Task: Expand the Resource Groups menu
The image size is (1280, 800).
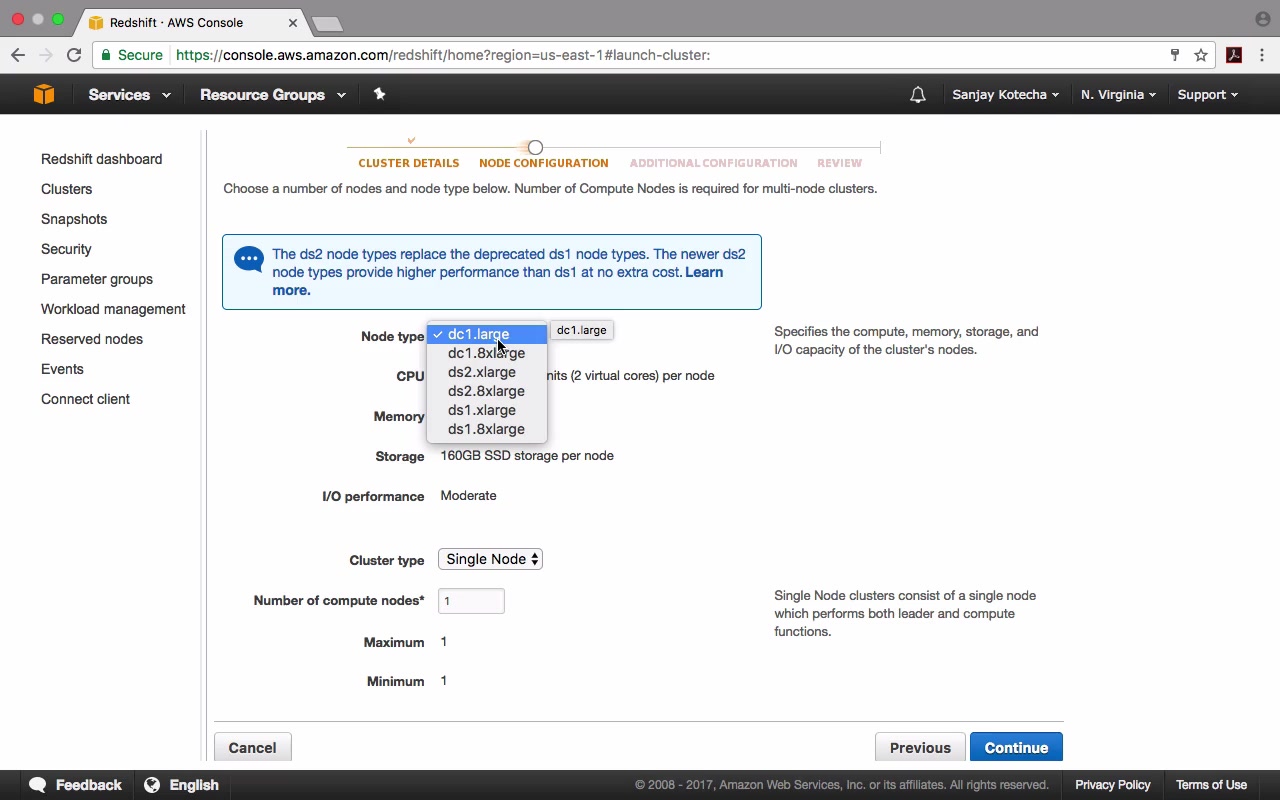Action: 273,95
